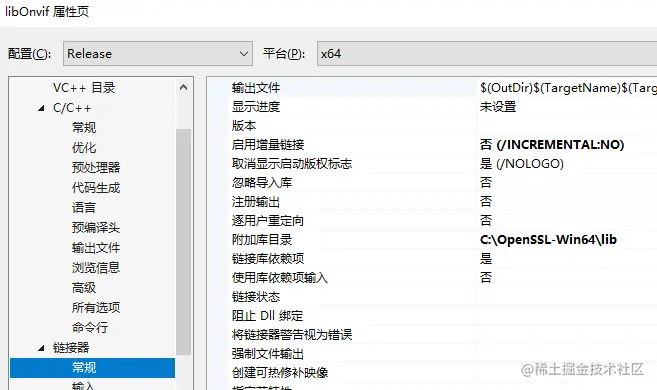Image resolution: width=657 pixels, height=390 pixels.
Task: Open the 平台 x64 combo box
Action: click(x=487, y=54)
